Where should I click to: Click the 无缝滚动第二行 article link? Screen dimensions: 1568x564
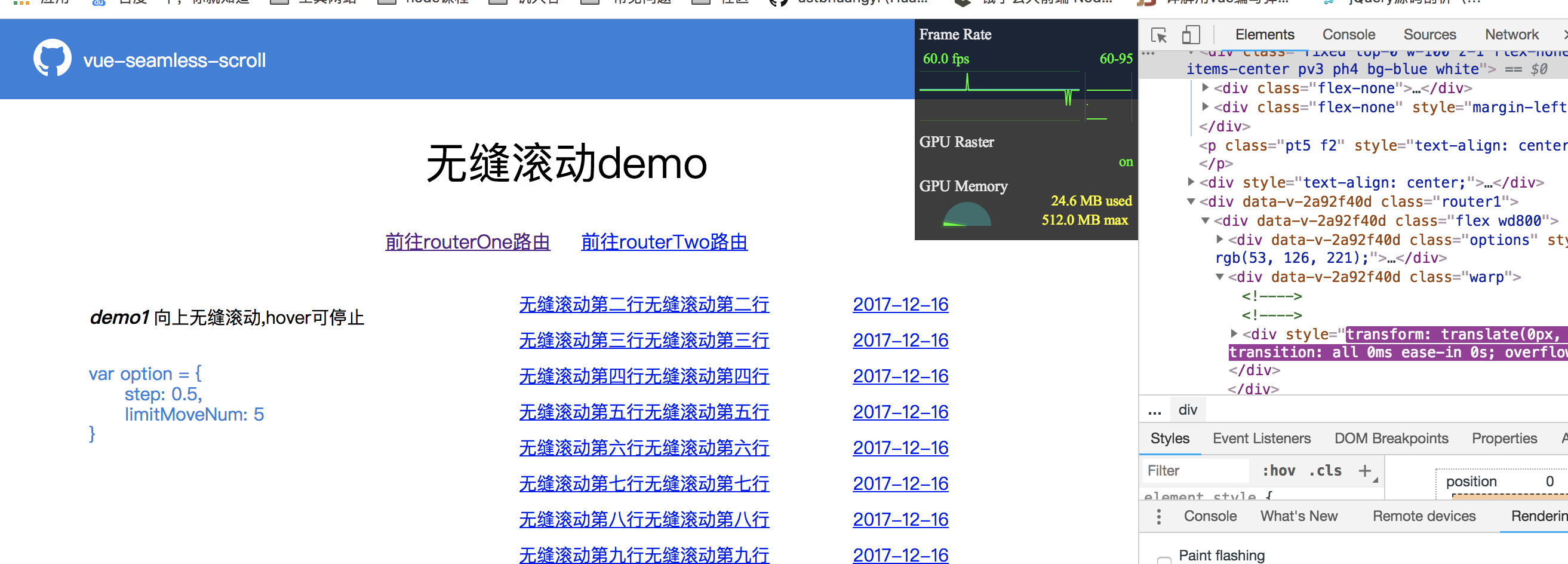644,304
